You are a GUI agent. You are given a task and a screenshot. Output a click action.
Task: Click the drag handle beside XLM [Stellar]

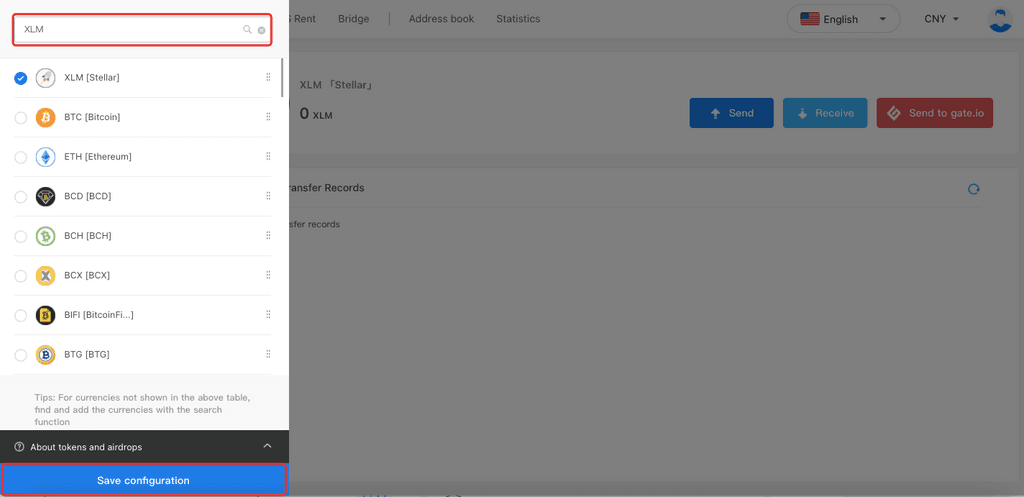pos(268,78)
